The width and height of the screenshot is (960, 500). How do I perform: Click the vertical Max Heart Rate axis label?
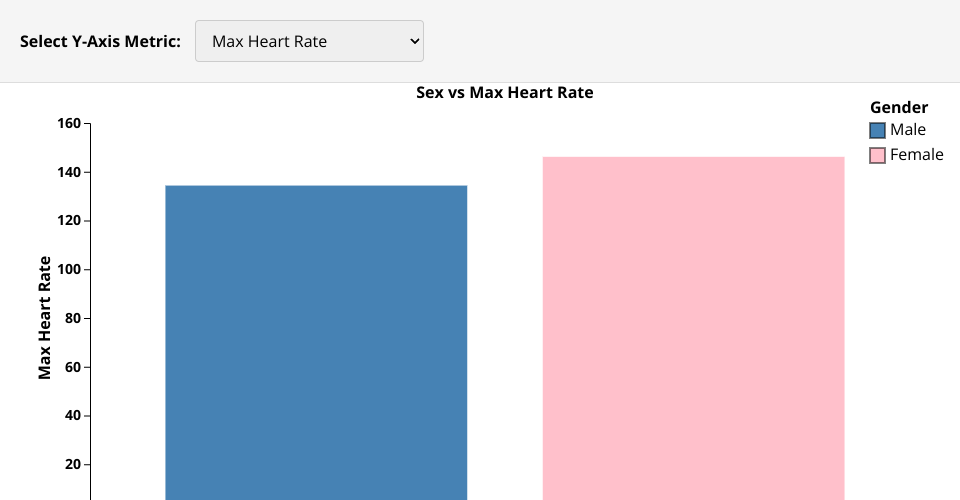45,318
